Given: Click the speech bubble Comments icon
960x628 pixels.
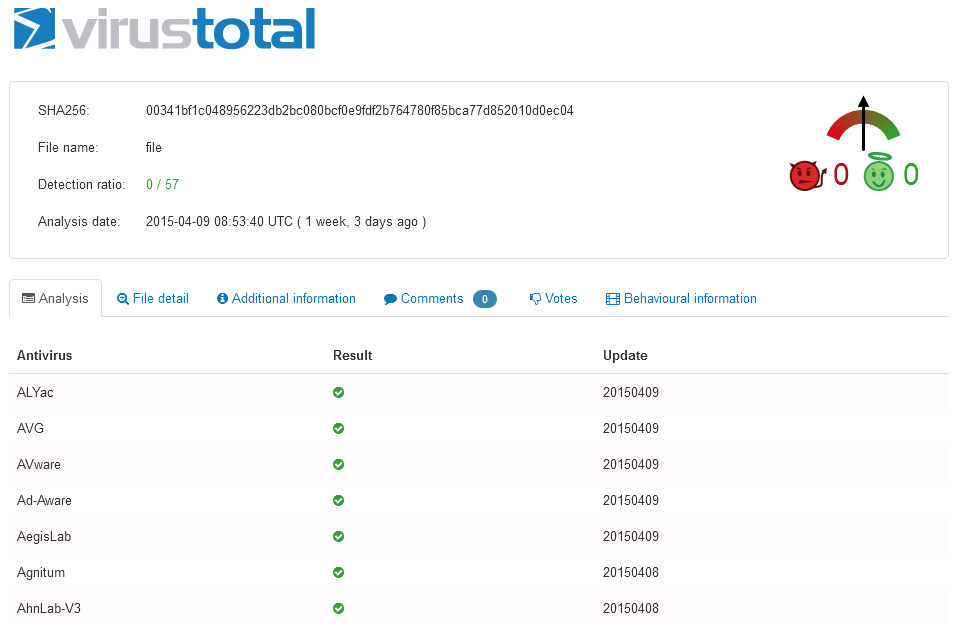Looking at the screenshot, I should point(390,299).
